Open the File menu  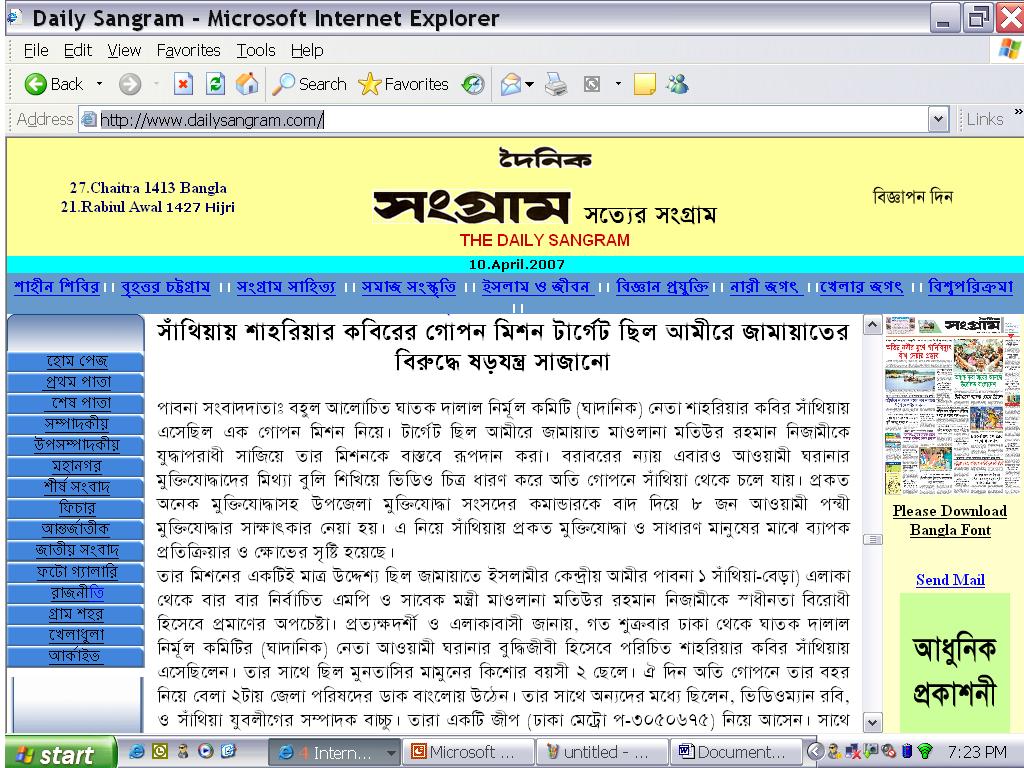35,50
